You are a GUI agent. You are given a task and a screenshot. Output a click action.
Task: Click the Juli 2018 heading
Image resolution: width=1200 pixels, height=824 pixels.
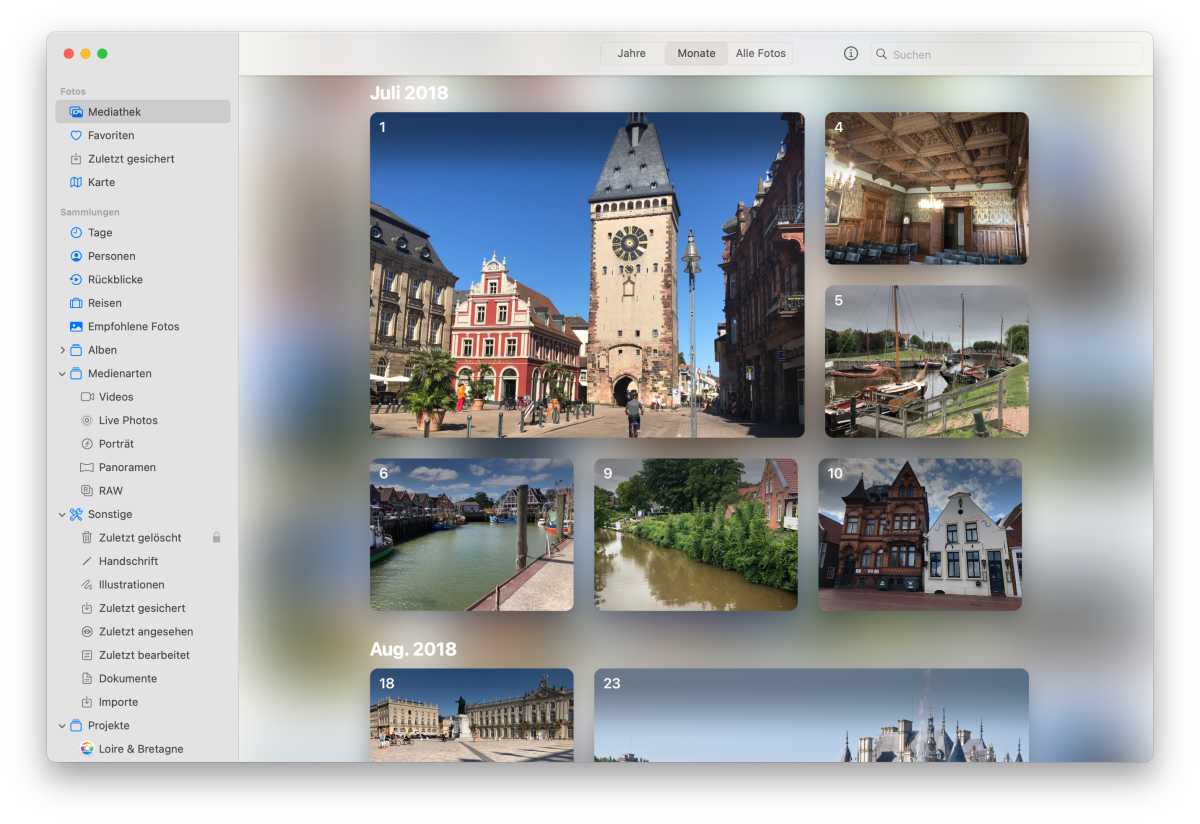(x=409, y=93)
